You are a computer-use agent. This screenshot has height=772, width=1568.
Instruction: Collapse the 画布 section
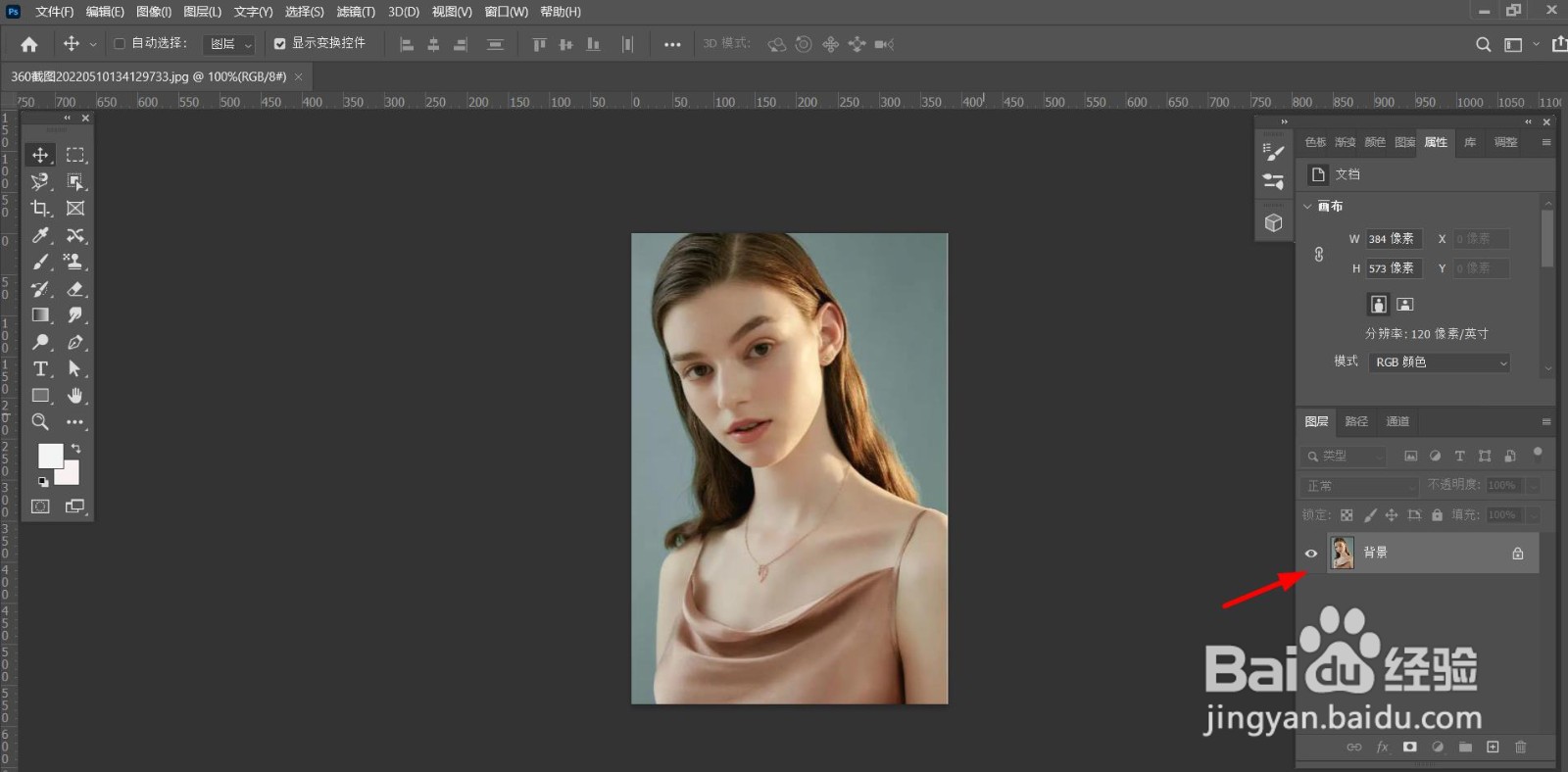click(1307, 207)
